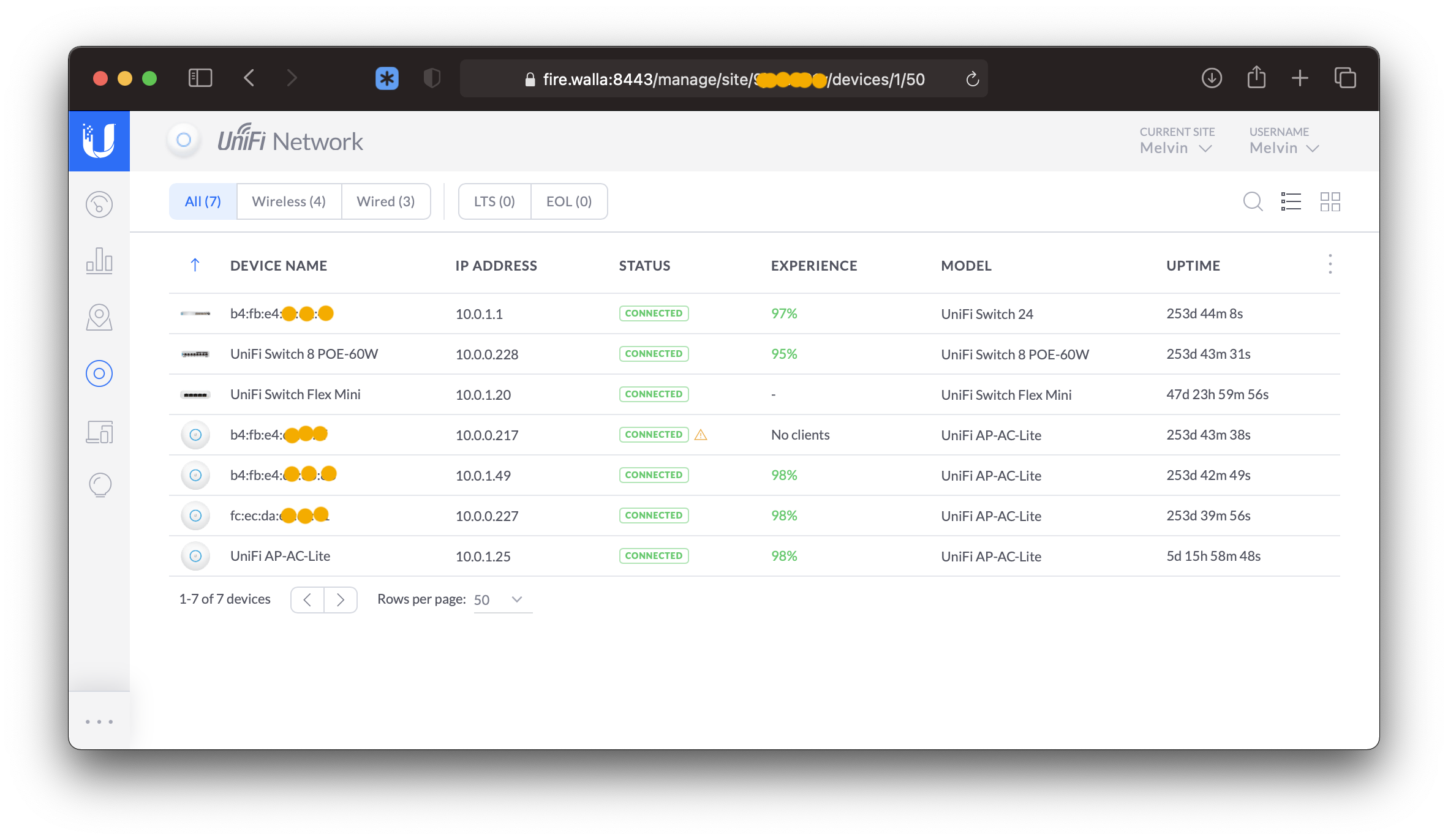Click the AP icon in 10.0.1.25 row

coord(195,556)
